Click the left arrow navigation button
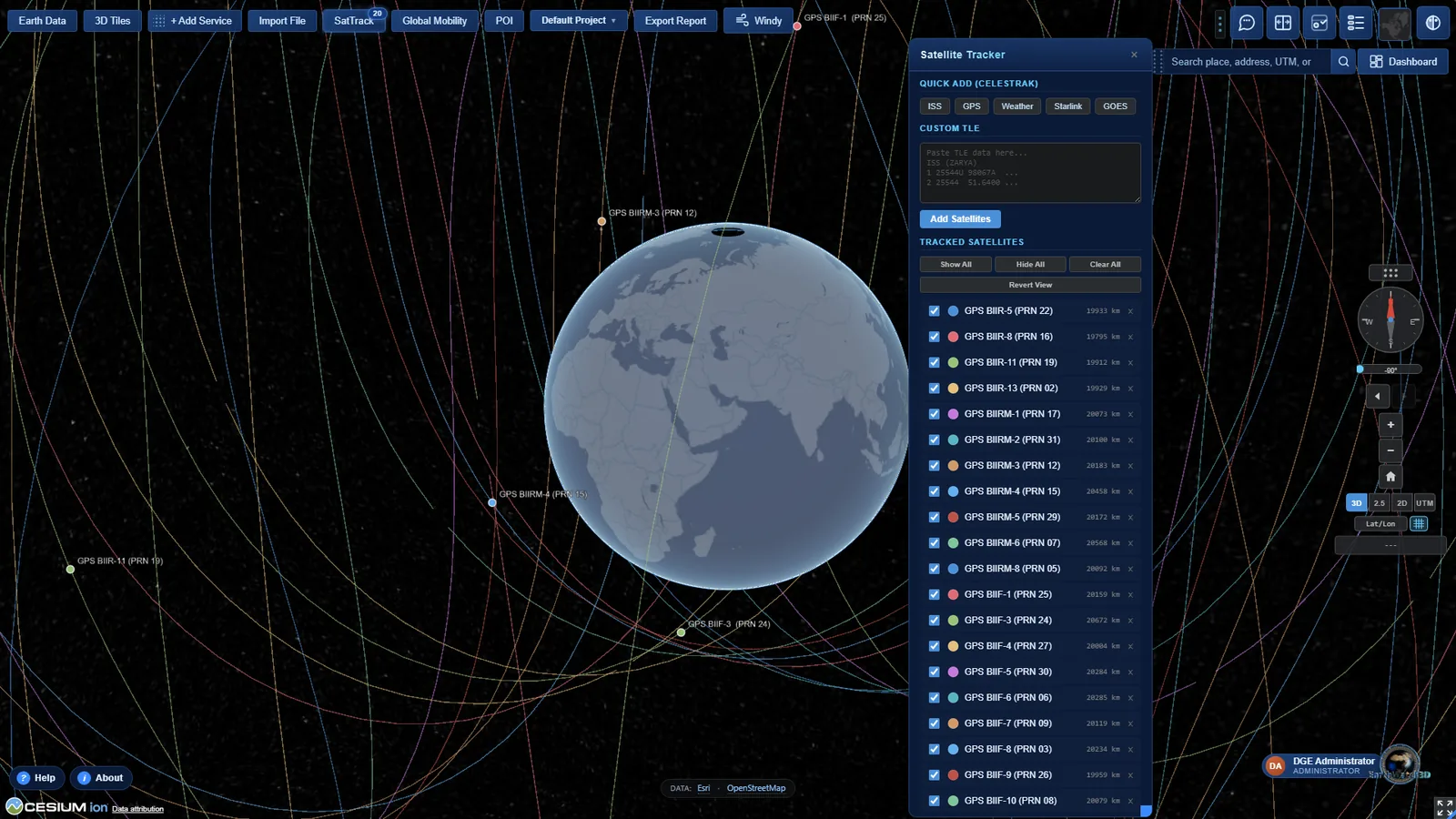 1378,396
